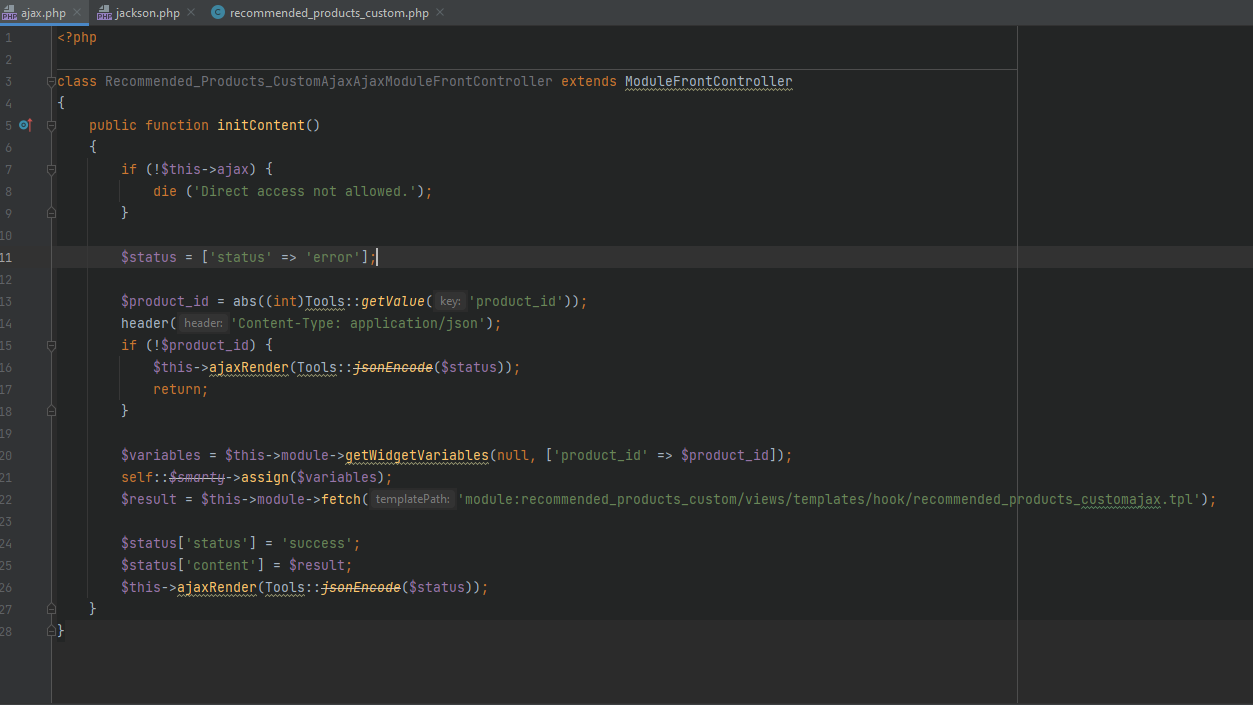Collapse the initContent function at line 5
The image size is (1253, 705).
tap(51, 125)
